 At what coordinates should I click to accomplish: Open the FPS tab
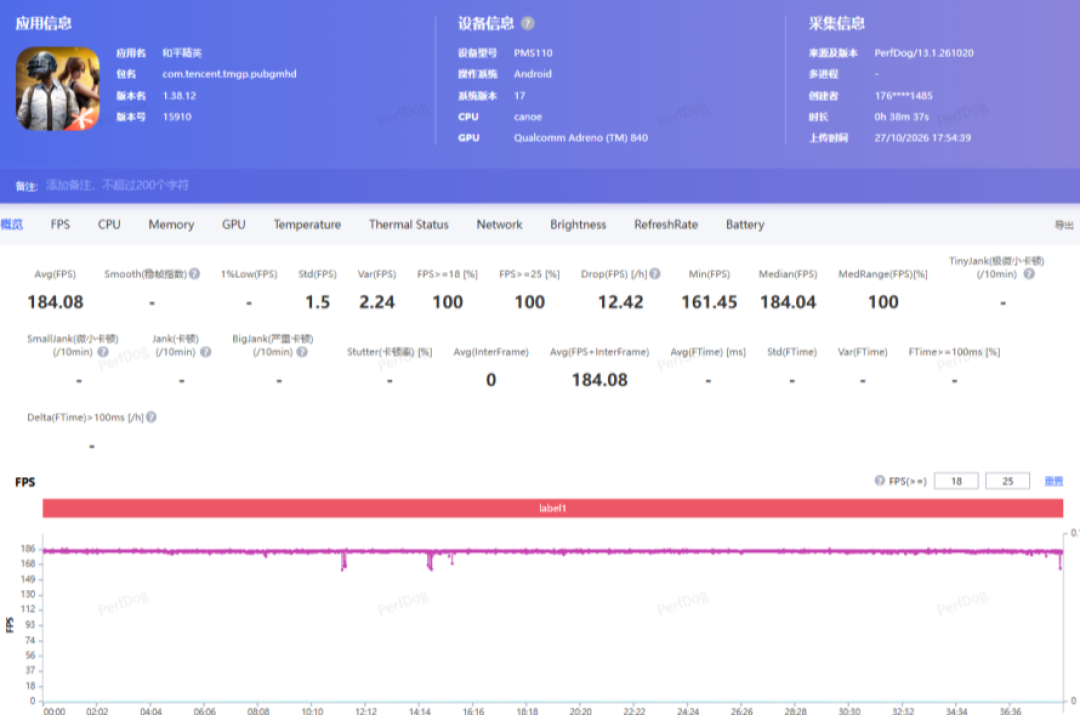click(x=60, y=225)
